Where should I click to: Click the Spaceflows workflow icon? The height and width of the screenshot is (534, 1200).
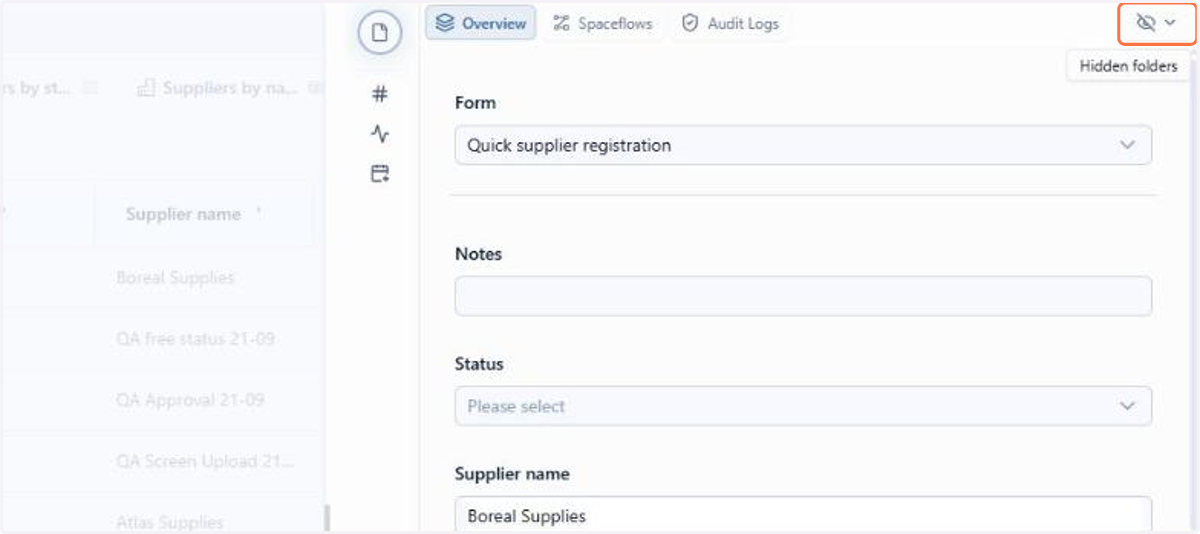click(x=562, y=23)
